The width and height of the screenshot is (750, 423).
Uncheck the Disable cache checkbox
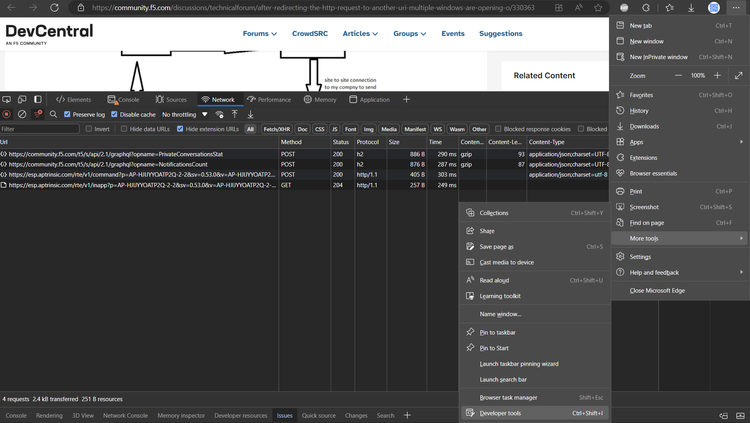(115, 115)
